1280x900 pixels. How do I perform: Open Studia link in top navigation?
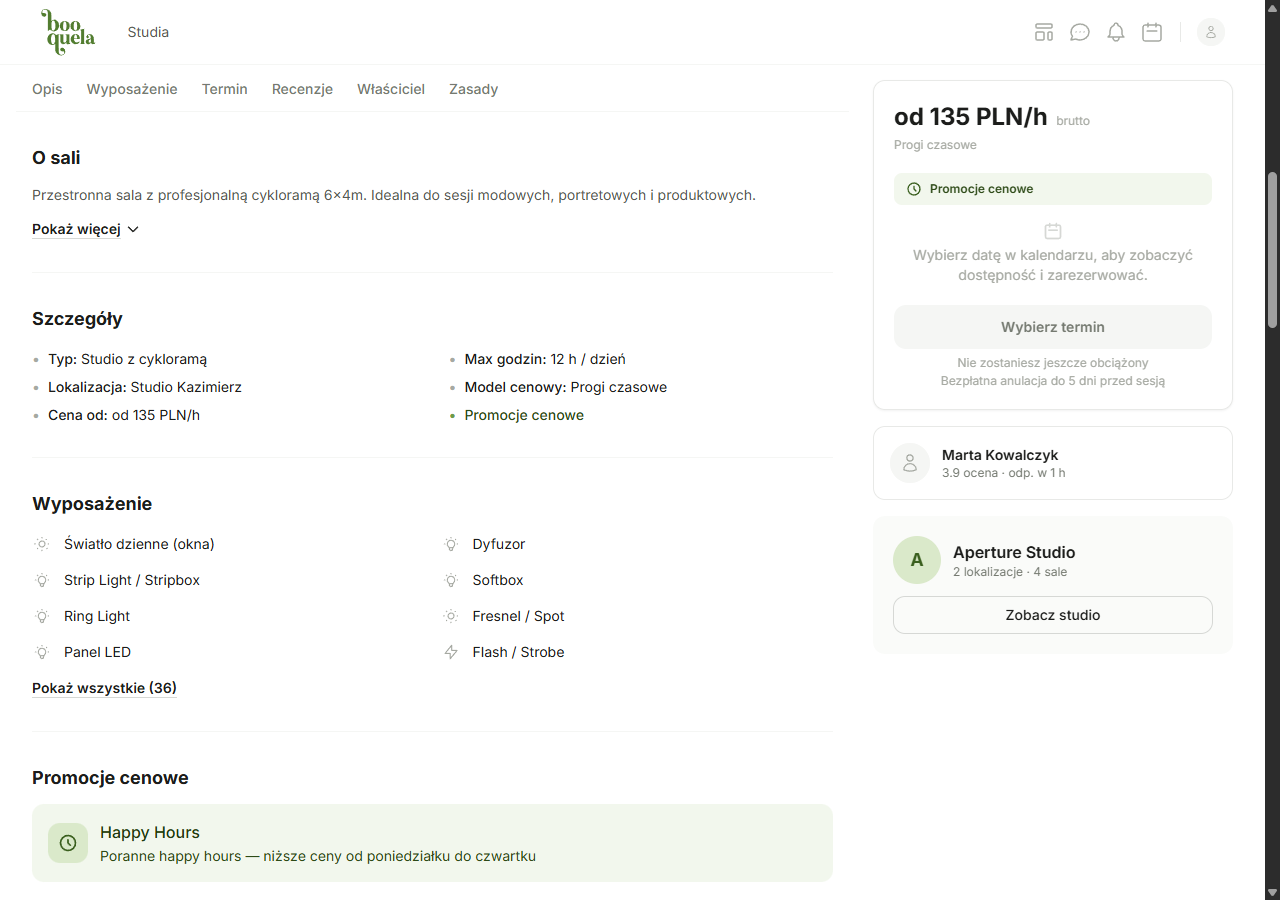pos(148,32)
